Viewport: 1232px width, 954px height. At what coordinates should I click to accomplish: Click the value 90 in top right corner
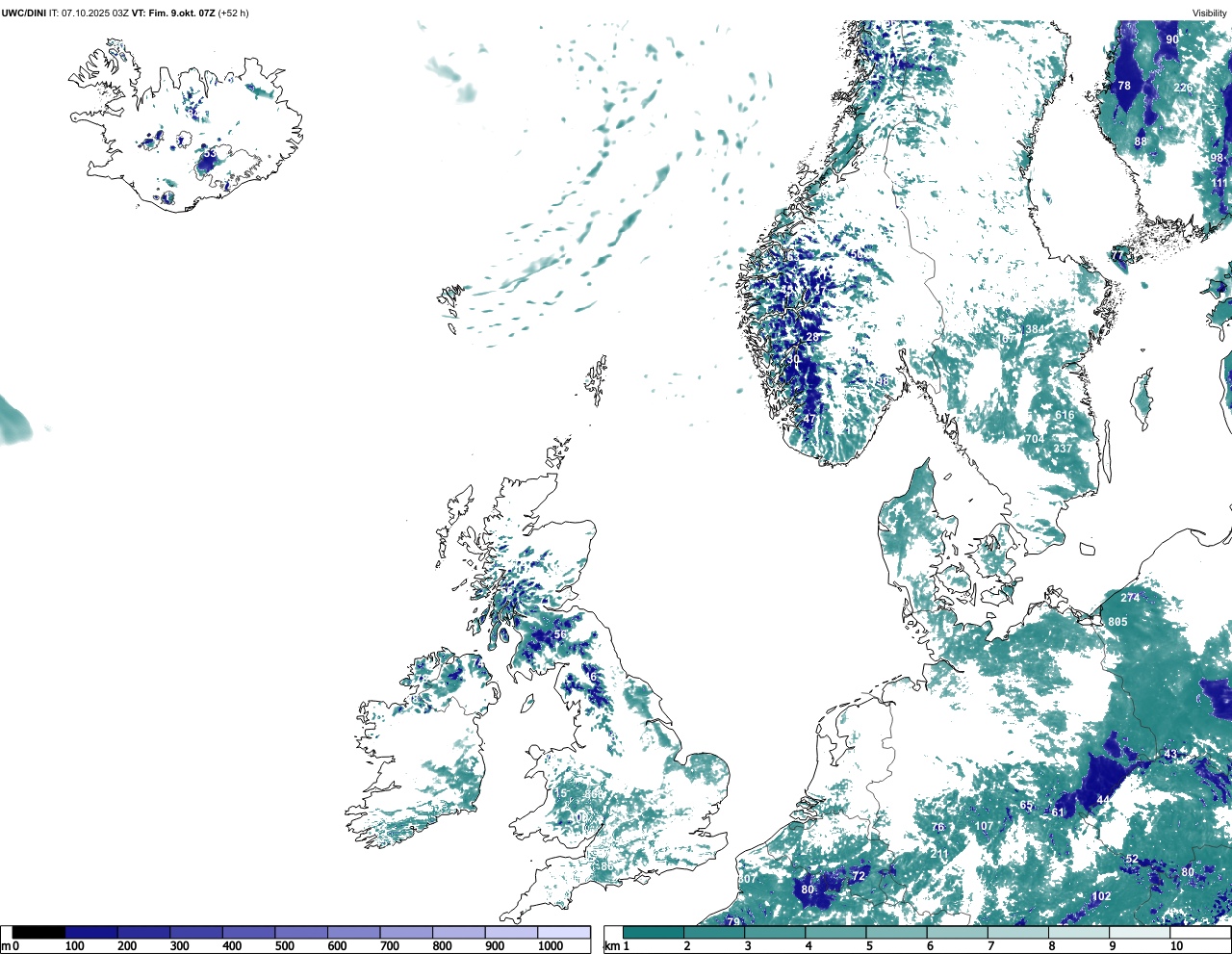point(1172,39)
